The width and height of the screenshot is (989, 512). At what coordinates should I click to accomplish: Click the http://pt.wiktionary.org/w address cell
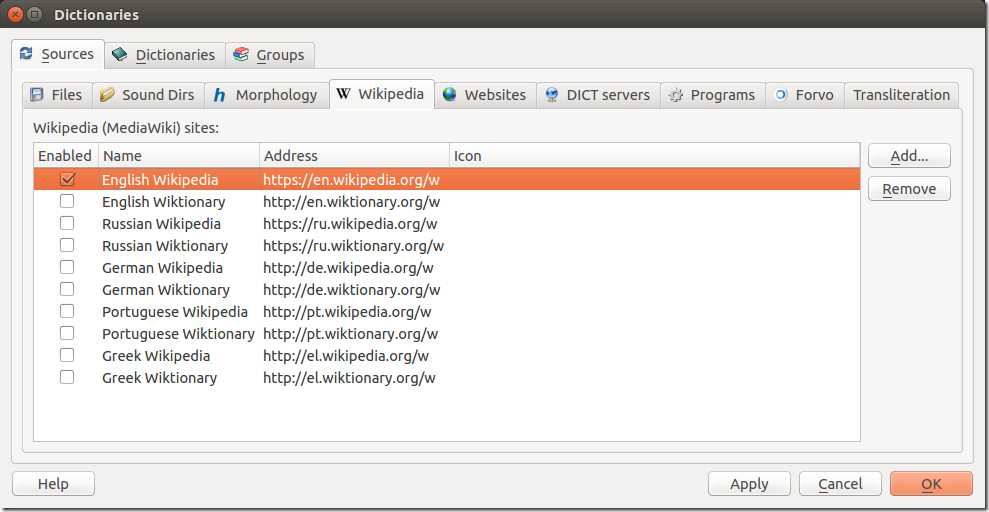[x=354, y=333]
